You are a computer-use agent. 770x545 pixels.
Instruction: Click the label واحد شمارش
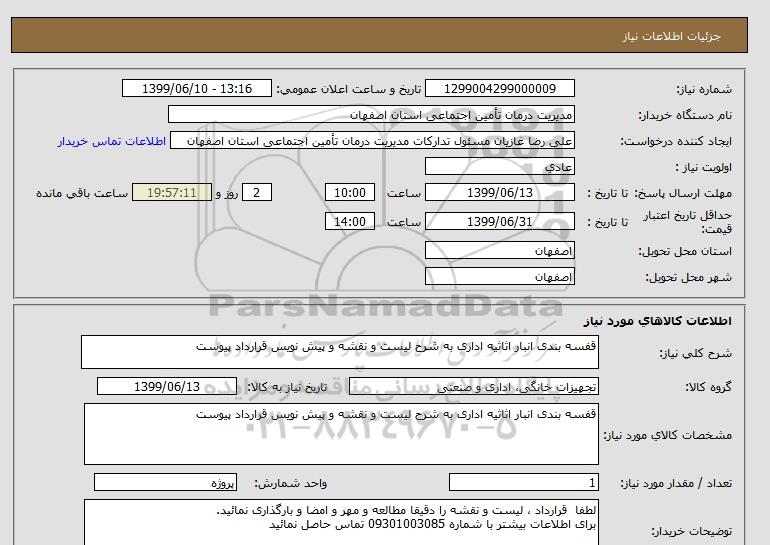click(x=291, y=484)
